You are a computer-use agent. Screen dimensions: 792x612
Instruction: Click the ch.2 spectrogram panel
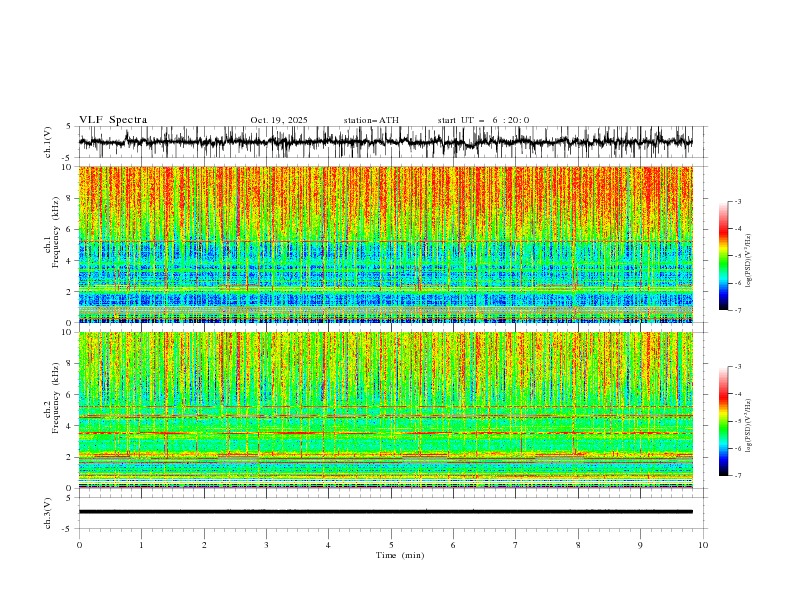click(385, 410)
